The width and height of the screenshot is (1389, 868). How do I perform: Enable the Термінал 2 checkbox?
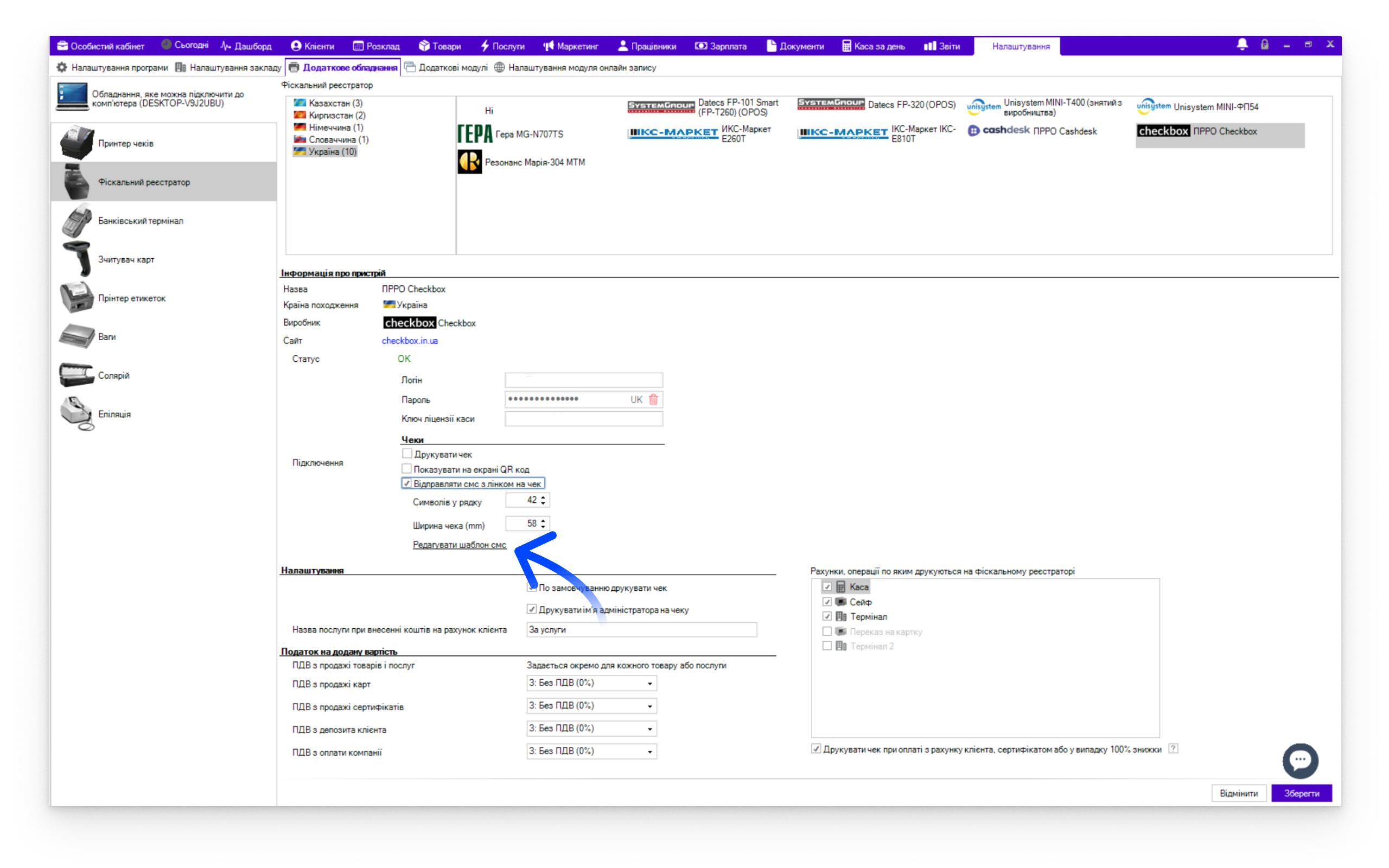827,646
